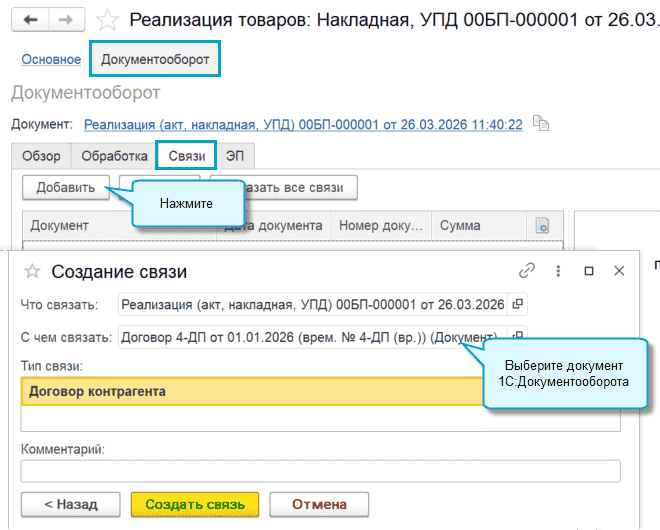This screenshot has height=530, width=660.
Task: Click the Документ column header
Action: [80, 226]
